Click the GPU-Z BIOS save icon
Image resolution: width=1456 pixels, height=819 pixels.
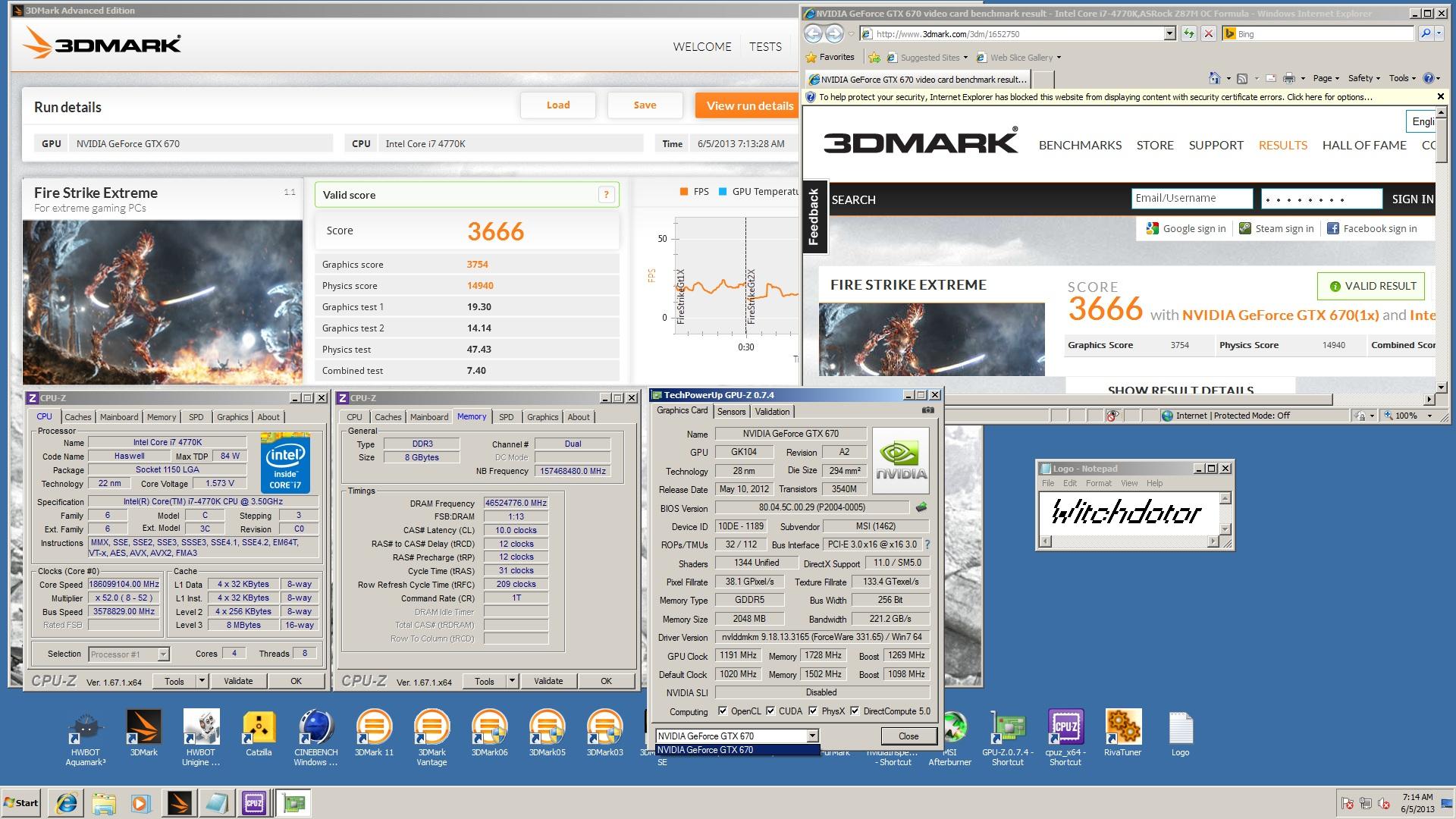[921, 507]
